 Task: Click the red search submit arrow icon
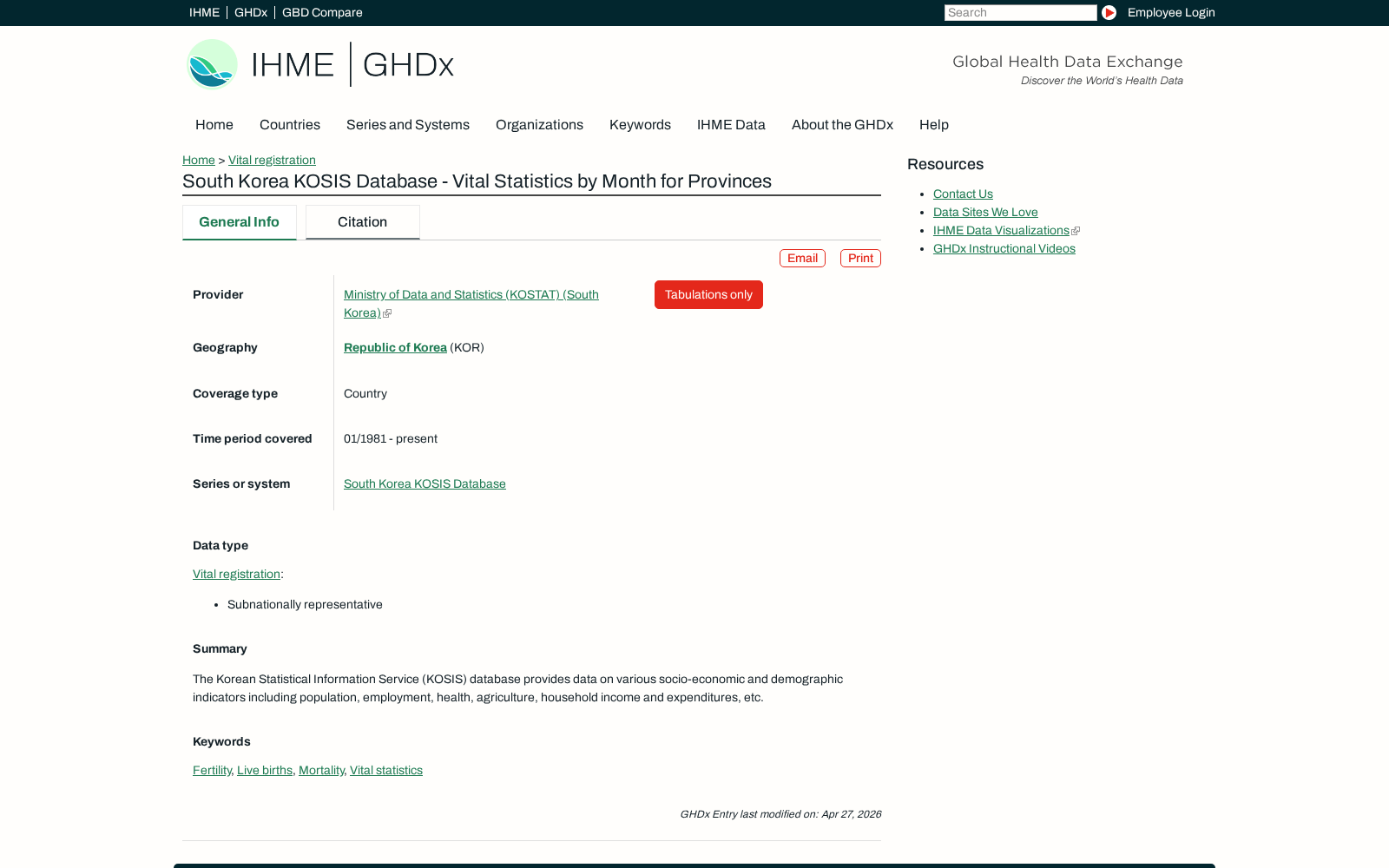pos(1109,12)
